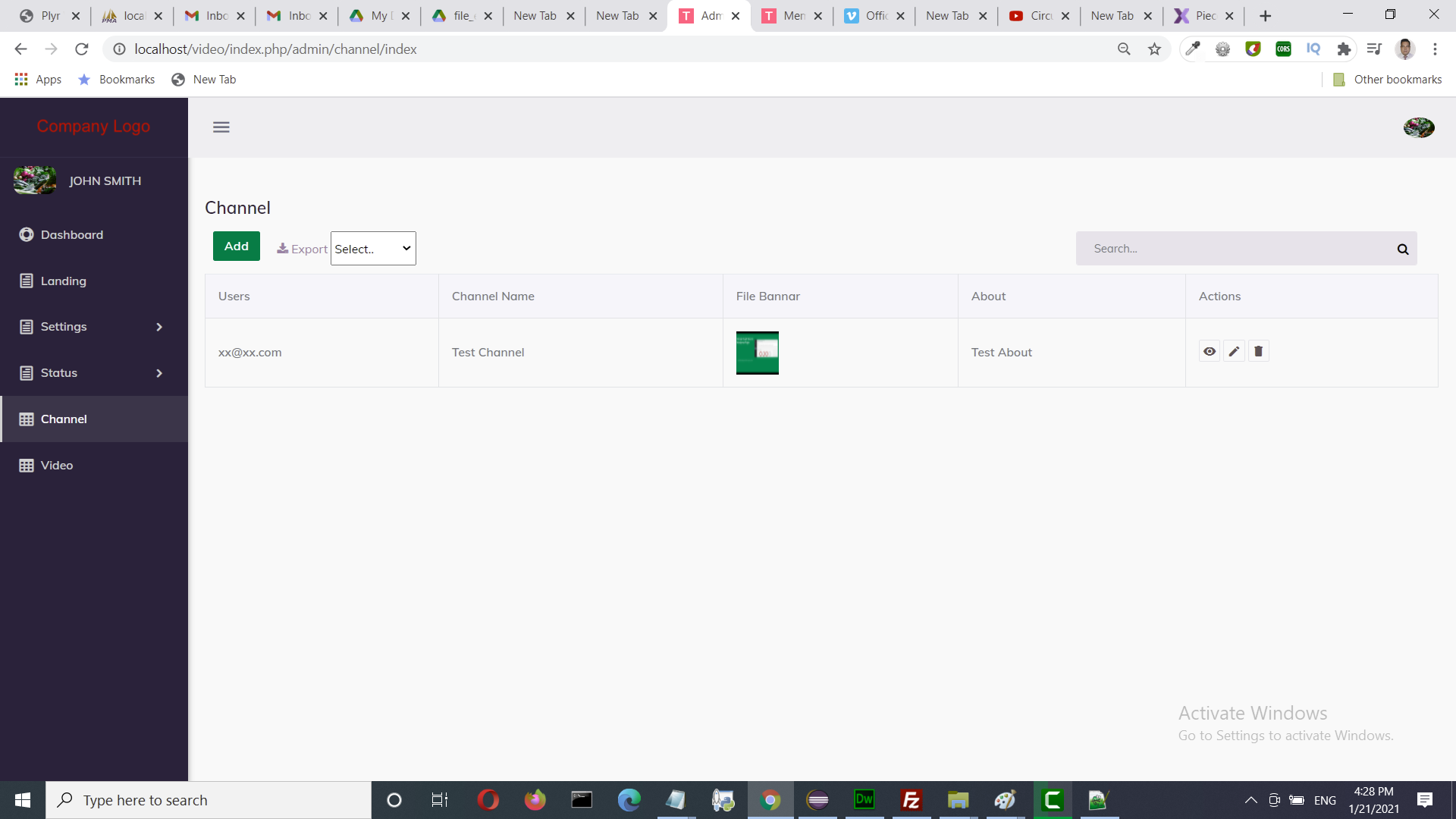View the Test Channel row
The image size is (1456, 819).
1210,351
